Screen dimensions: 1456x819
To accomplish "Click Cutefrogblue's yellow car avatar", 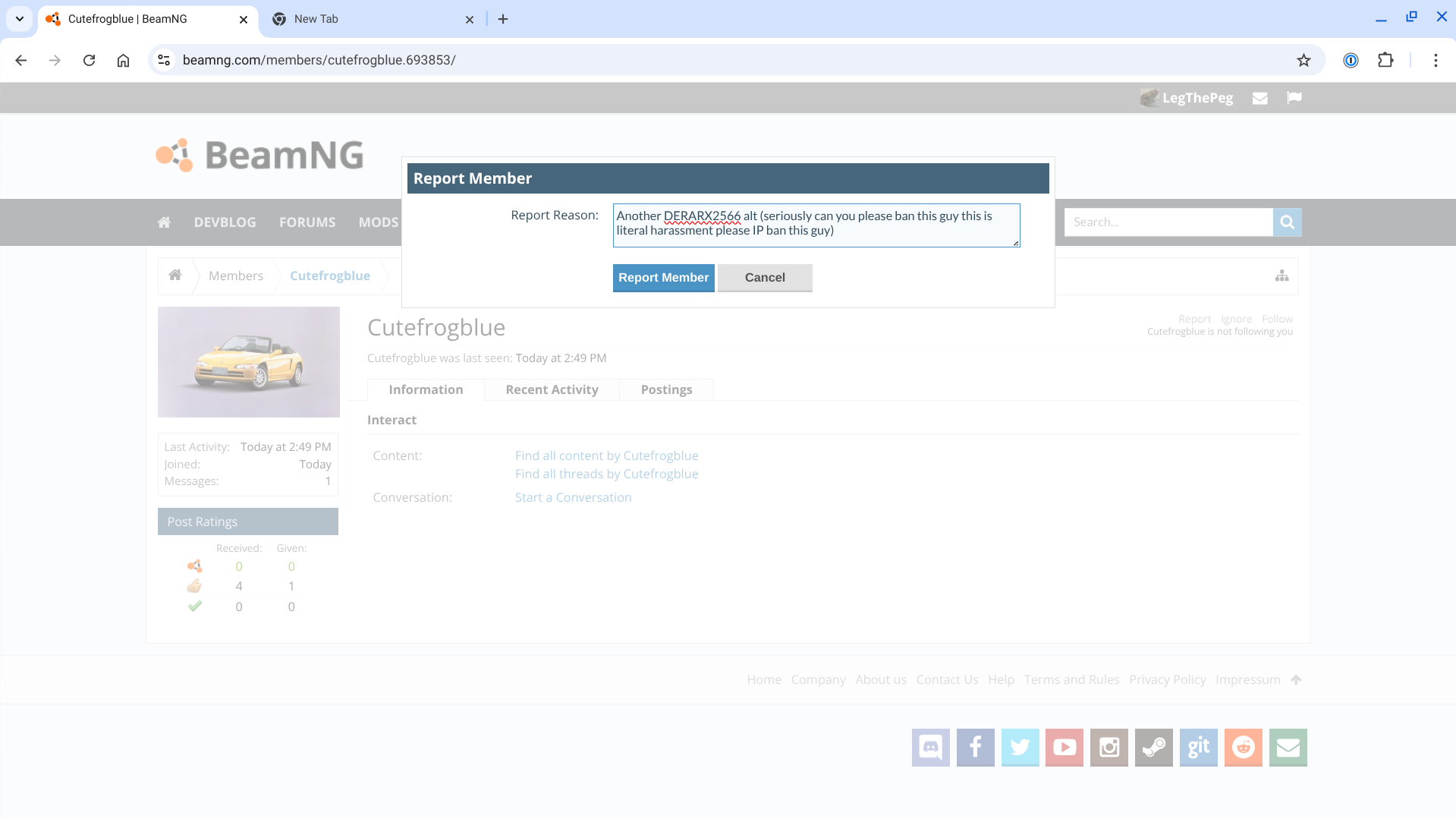I will (249, 362).
